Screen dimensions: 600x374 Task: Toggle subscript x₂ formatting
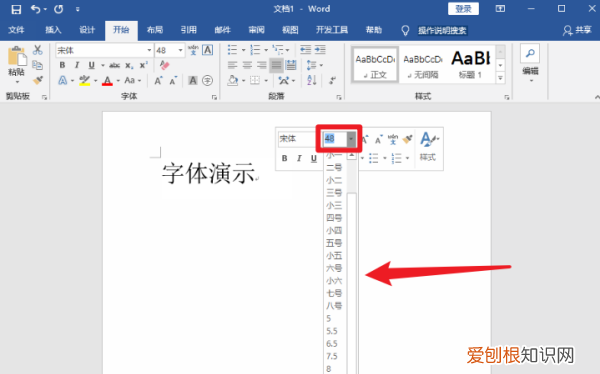(129, 65)
